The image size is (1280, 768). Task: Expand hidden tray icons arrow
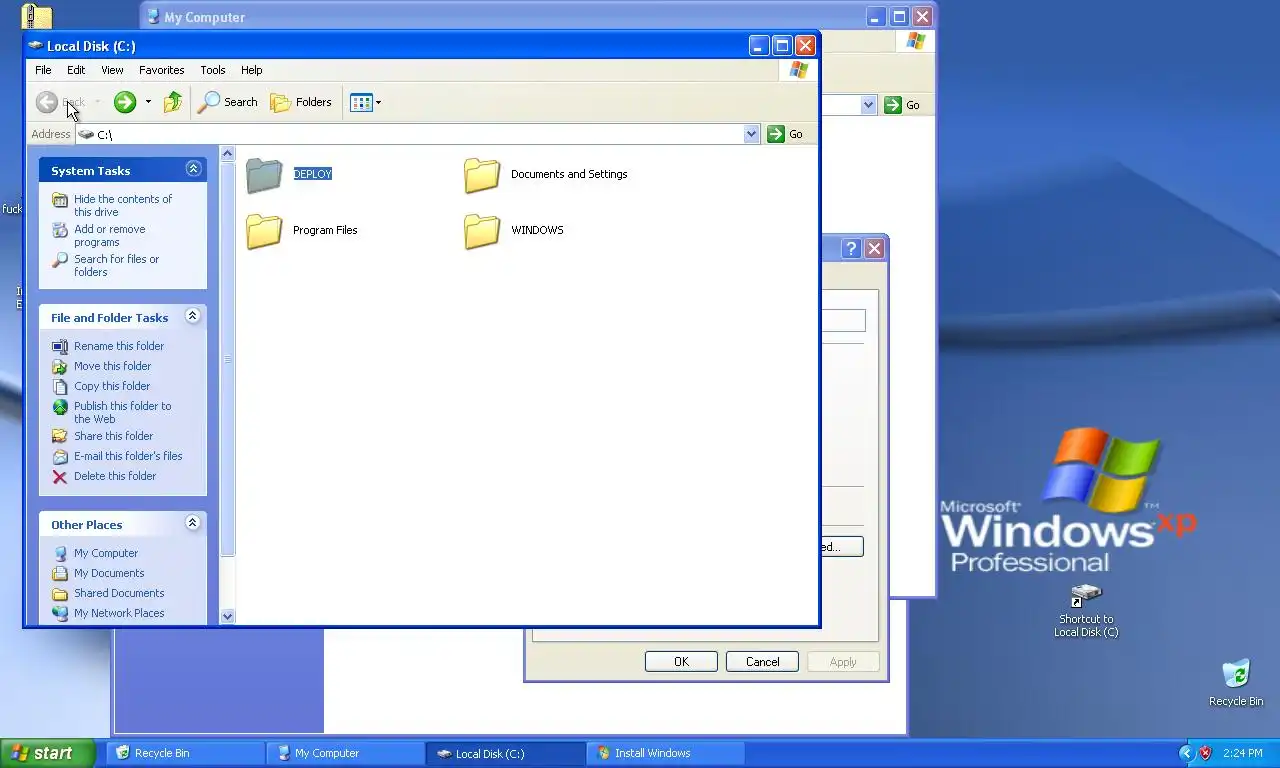tap(1186, 753)
